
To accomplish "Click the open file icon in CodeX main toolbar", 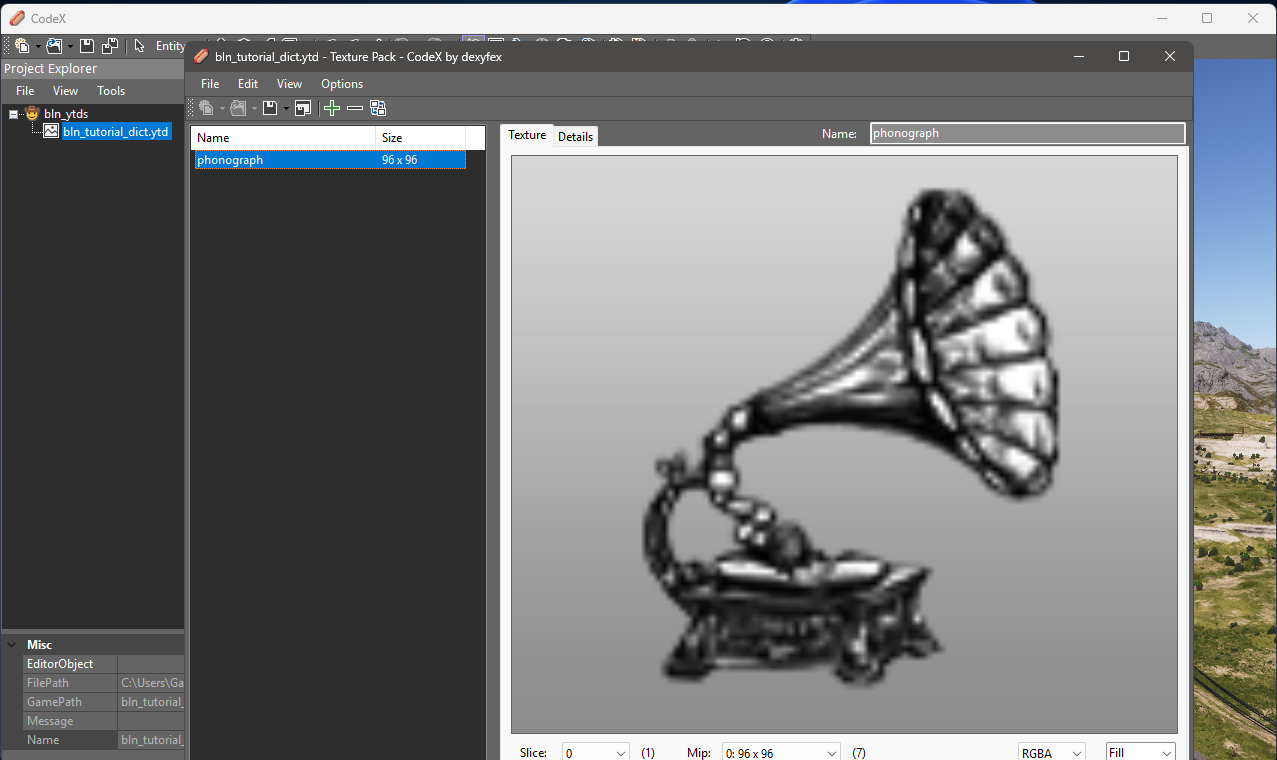I will tap(54, 46).
